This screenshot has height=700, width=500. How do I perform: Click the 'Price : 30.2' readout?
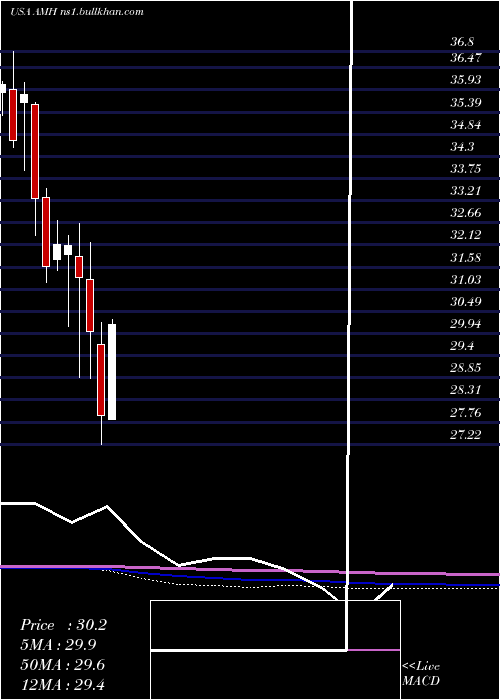(64, 625)
